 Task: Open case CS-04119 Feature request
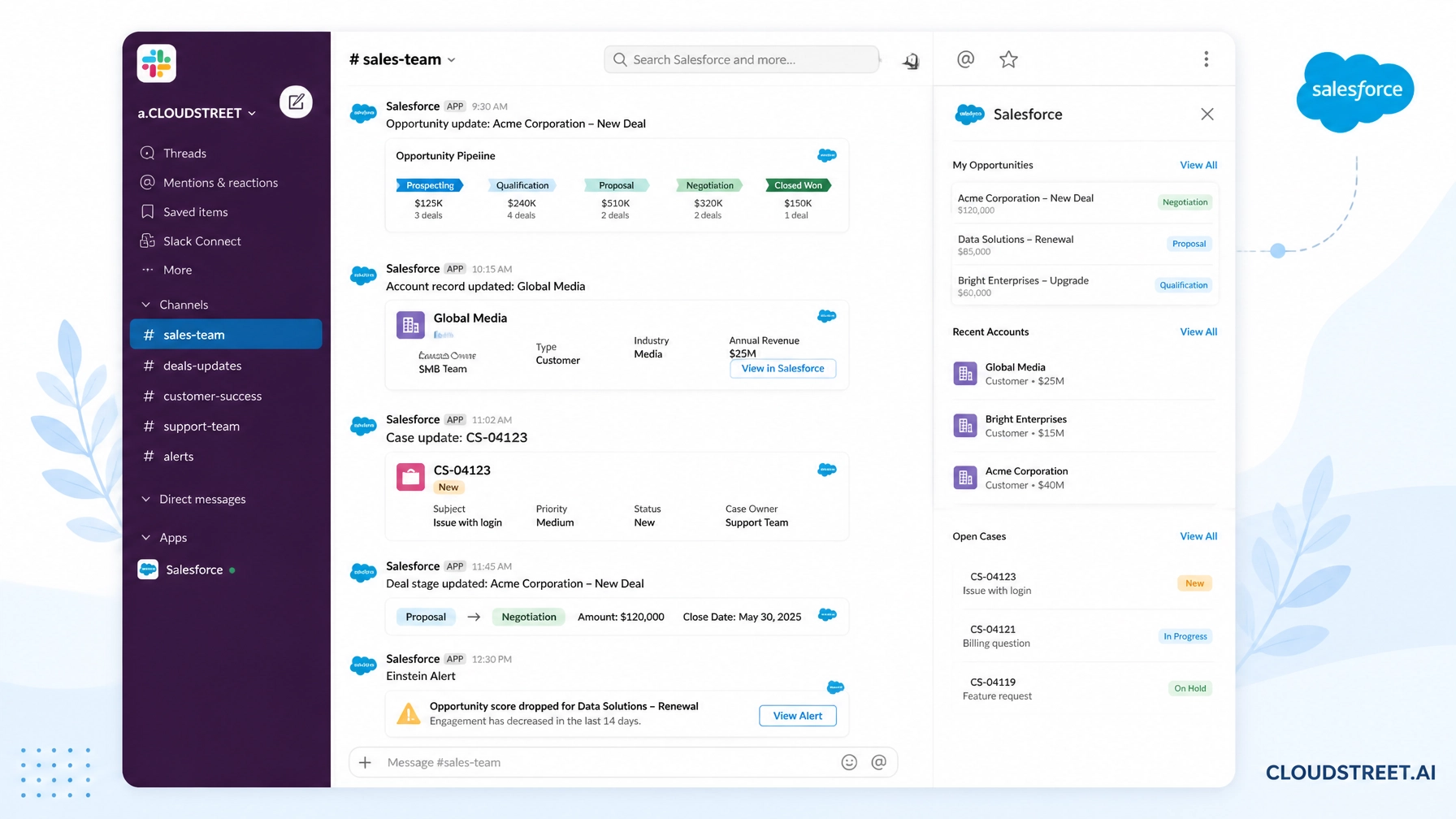1085,689
